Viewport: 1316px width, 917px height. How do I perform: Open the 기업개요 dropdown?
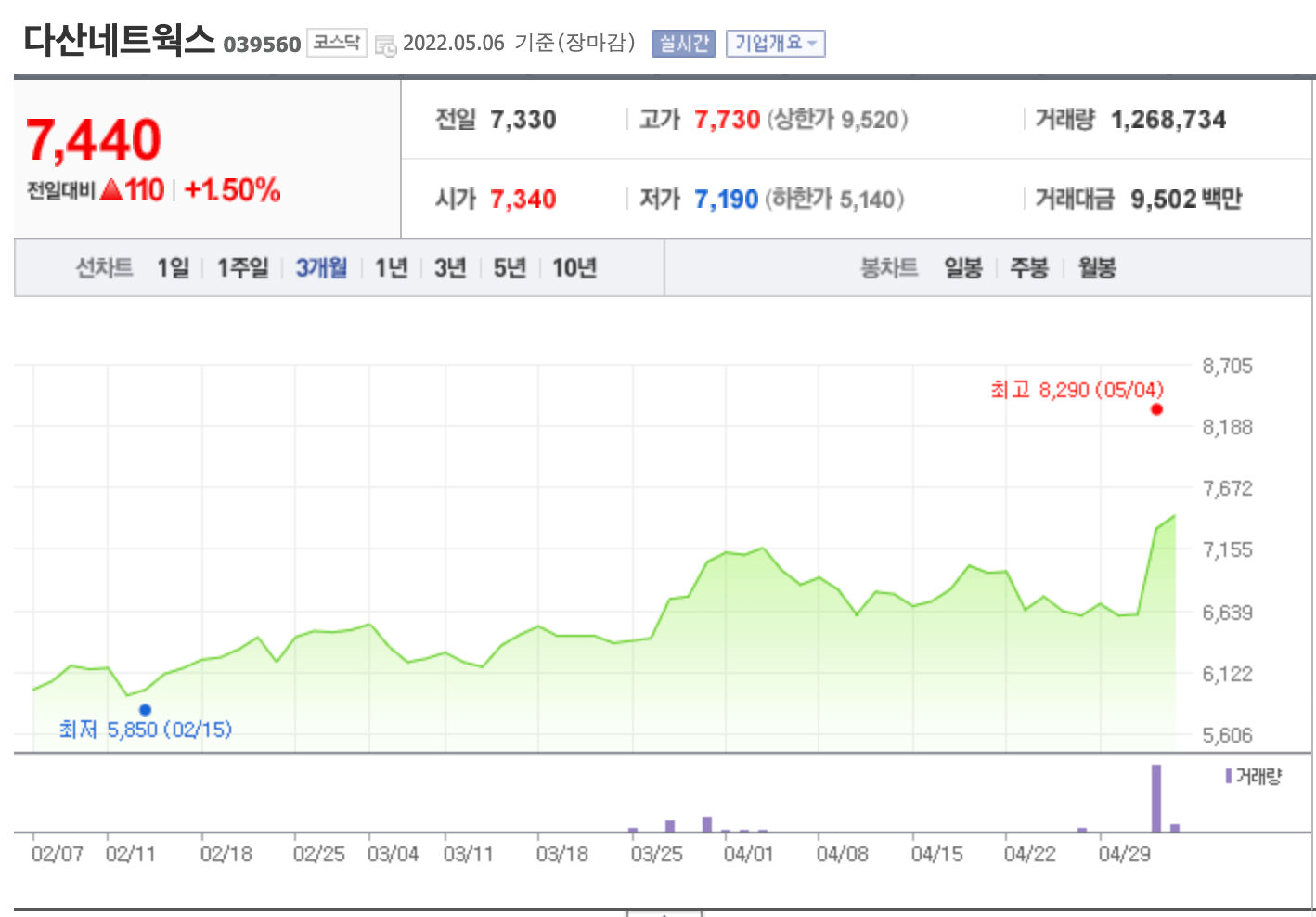(x=776, y=44)
